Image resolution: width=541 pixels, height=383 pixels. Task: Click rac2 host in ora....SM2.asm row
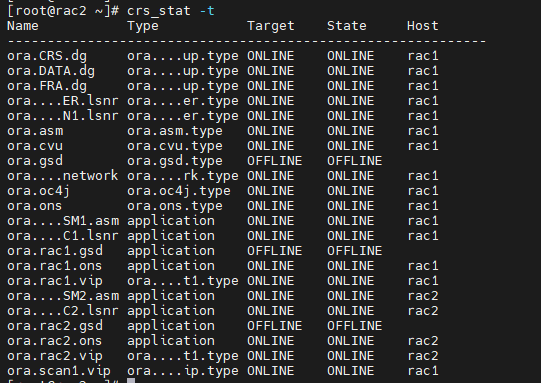coord(423,296)
